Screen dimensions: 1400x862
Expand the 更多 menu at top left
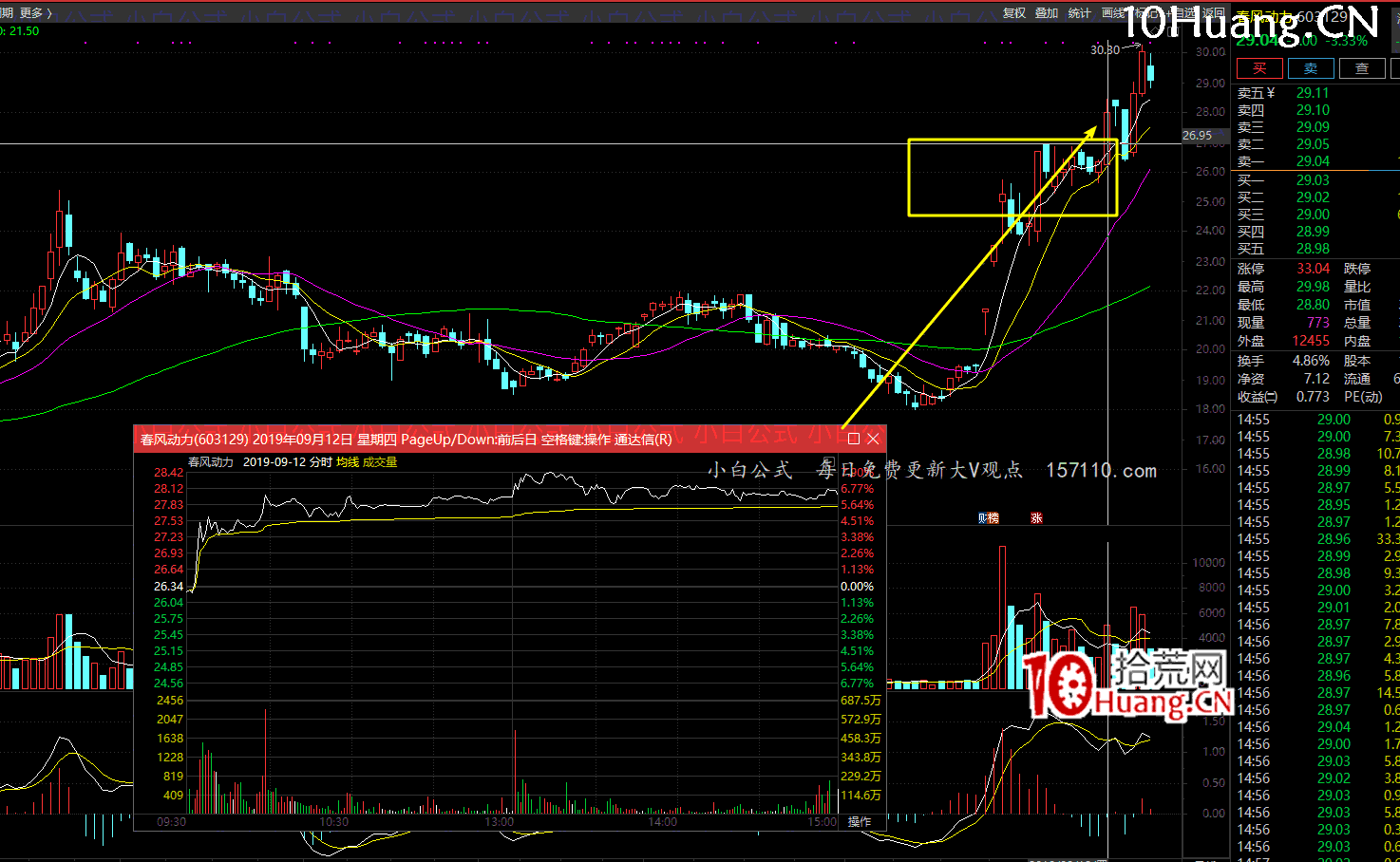pos(36,13)
